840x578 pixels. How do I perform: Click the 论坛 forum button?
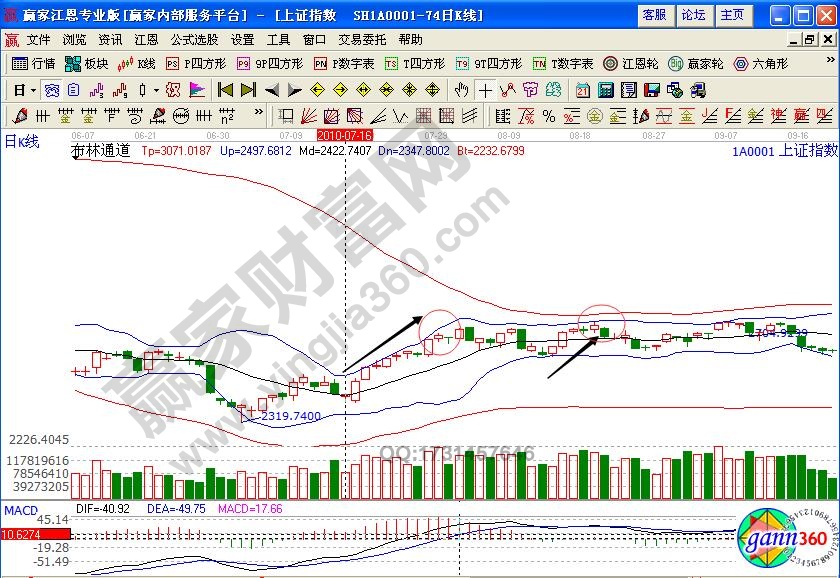693,15
